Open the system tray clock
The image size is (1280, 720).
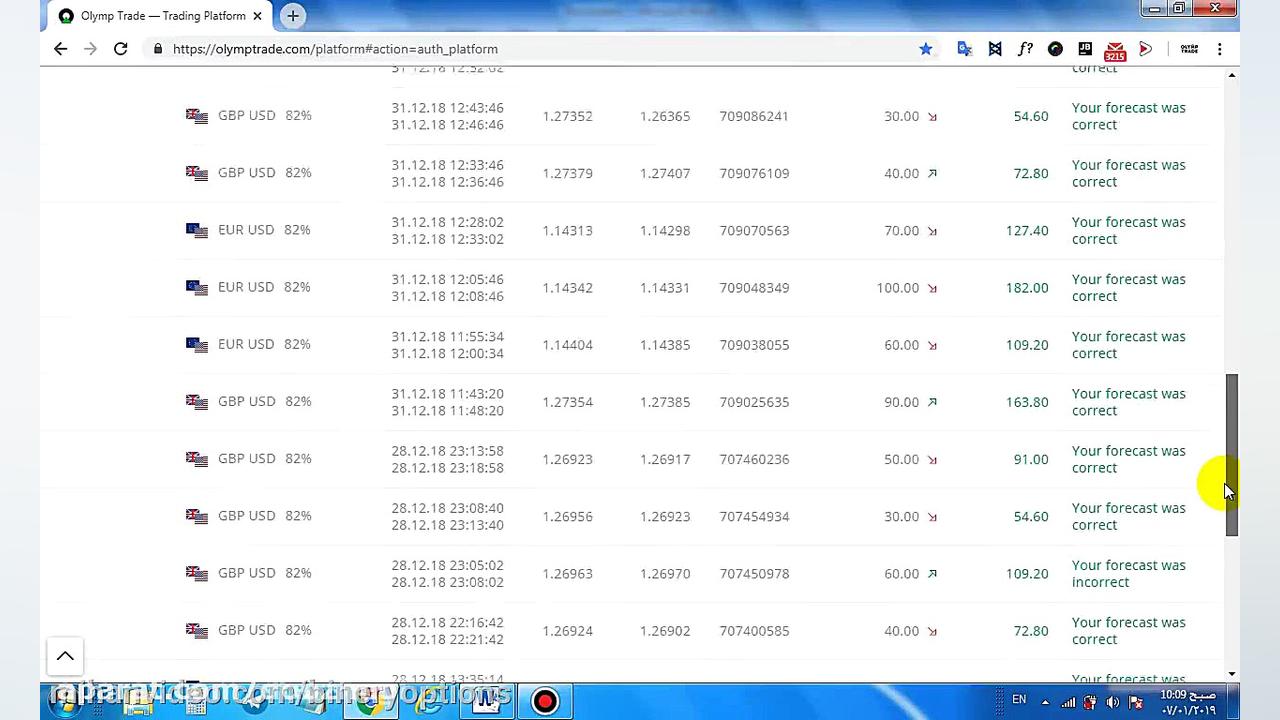point(1188,702)
